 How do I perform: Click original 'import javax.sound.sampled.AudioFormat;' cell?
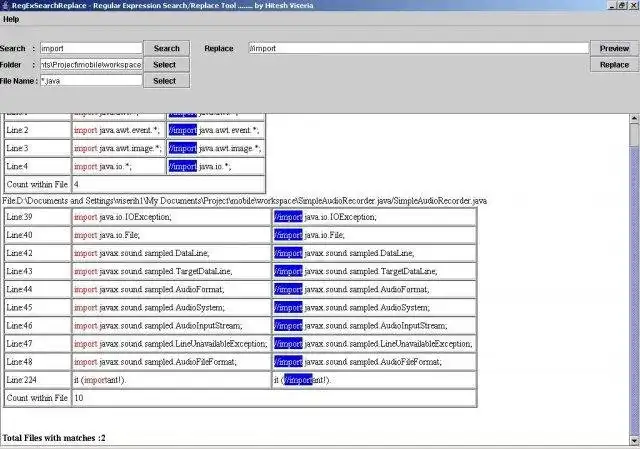pos(171,289)
